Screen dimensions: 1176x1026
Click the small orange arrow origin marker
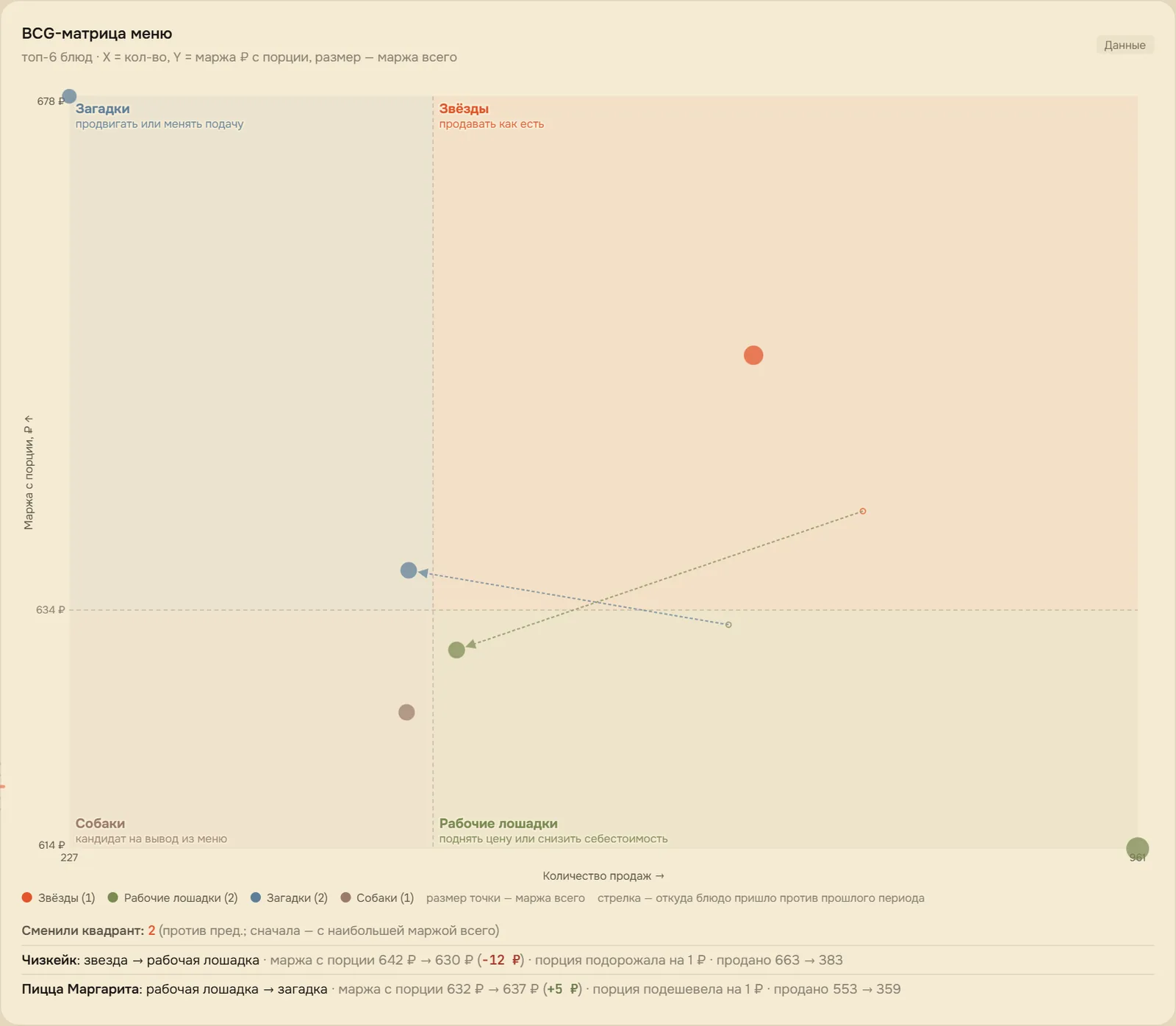(x=863, y=511)
